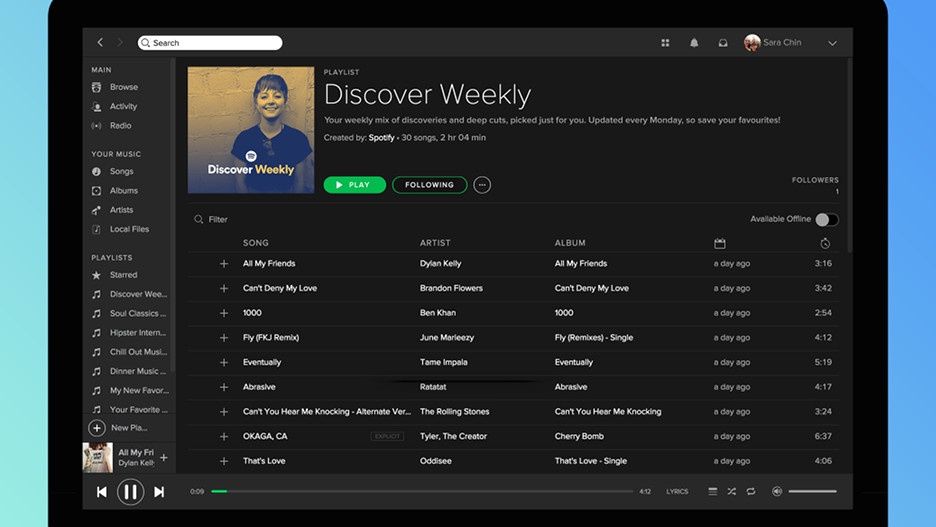The width and height of the screenshot is (936, 527).
Task: Toggle the Available Offline switch
Action: (827, 220)
